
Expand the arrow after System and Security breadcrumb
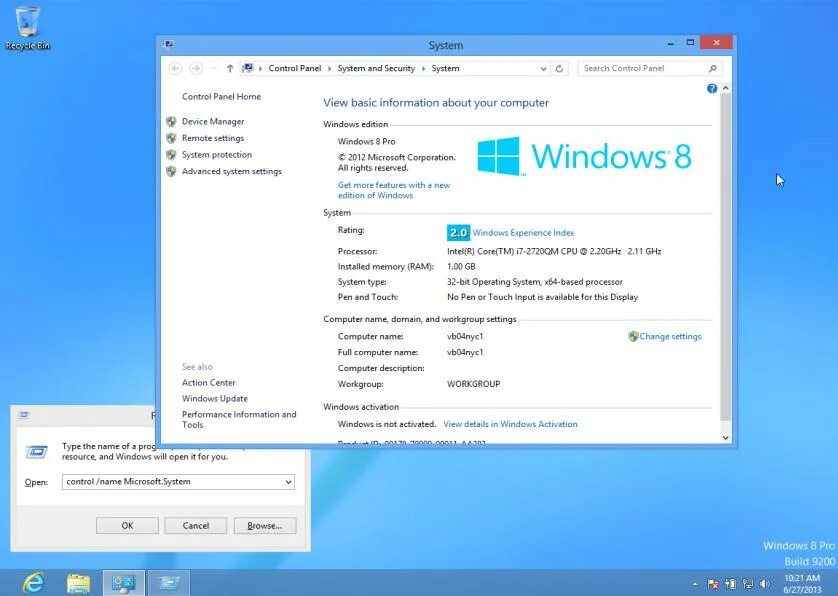423,68
